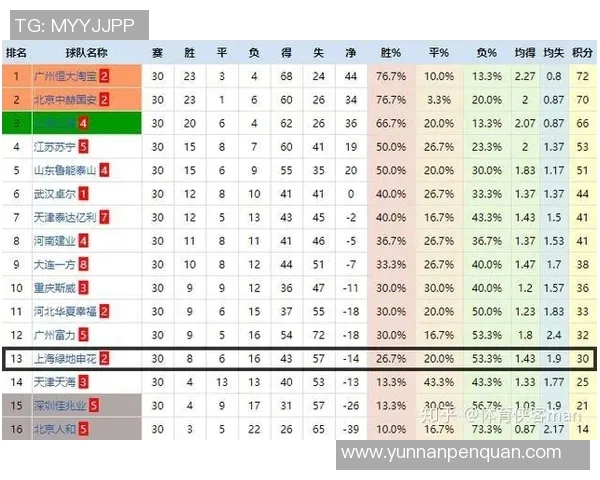Click the red badge next to 上海绿地申花

click(x=104, y=358)
